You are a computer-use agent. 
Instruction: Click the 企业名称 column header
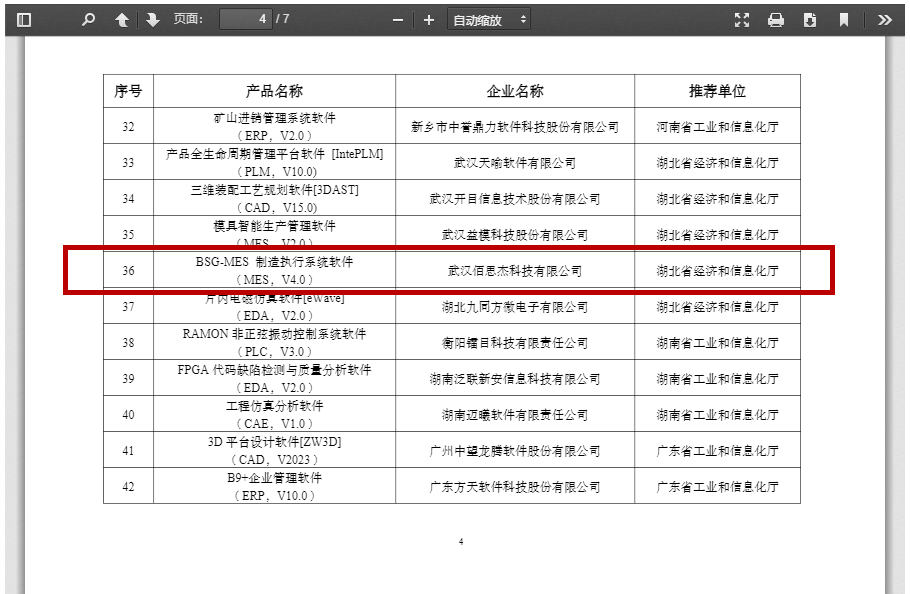tap(515, 91)
